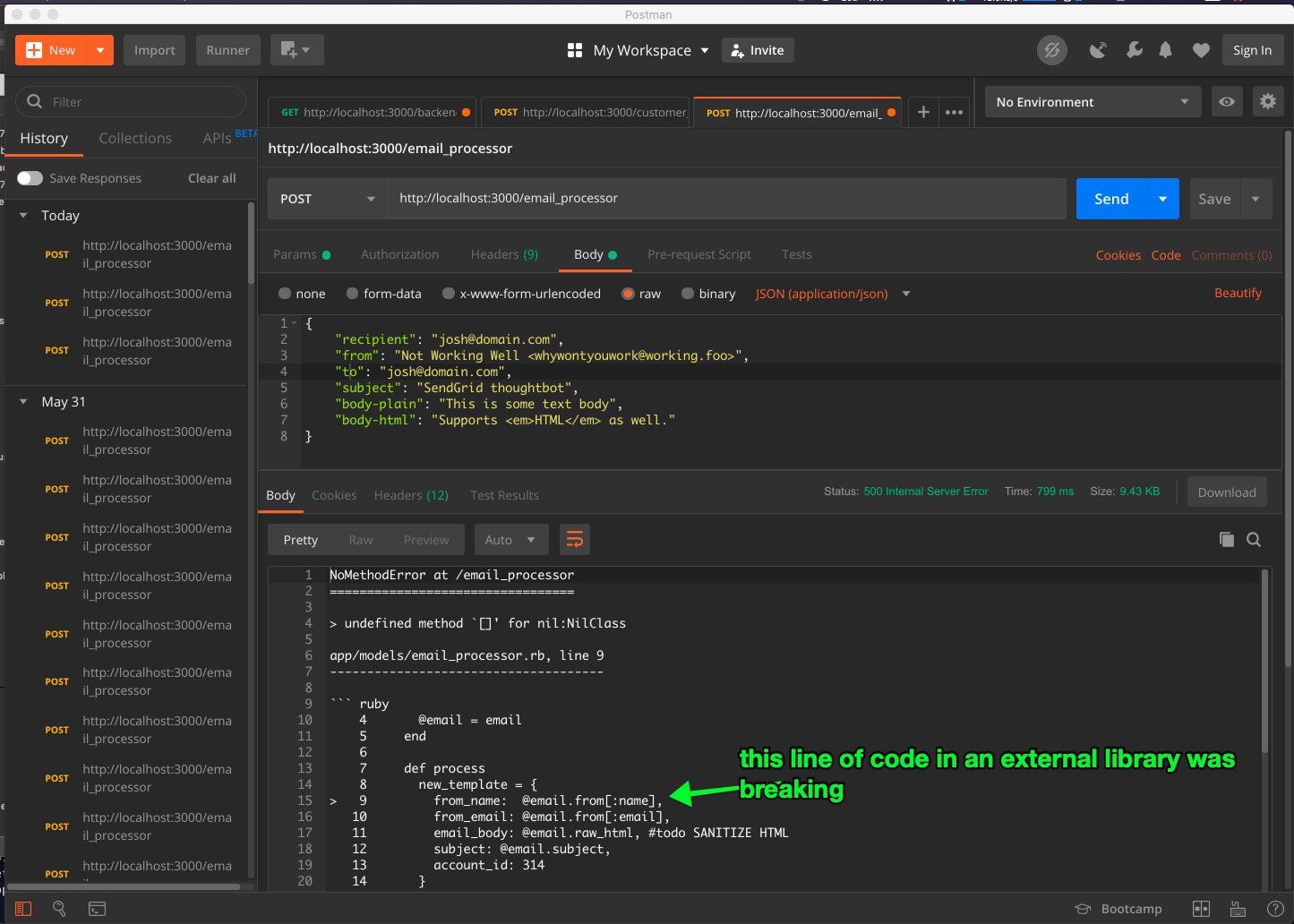Click the Import button
This screenshot has height=924, width=1294.
154,50
